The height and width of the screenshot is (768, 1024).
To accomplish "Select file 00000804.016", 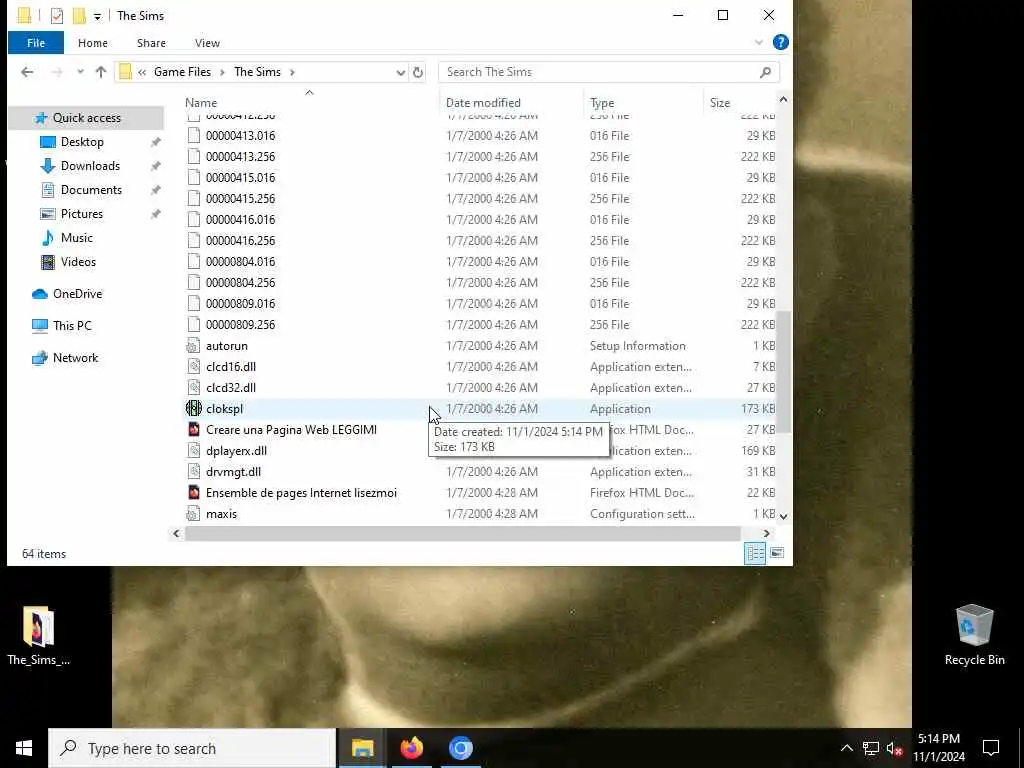I will (x=240, y=262).
